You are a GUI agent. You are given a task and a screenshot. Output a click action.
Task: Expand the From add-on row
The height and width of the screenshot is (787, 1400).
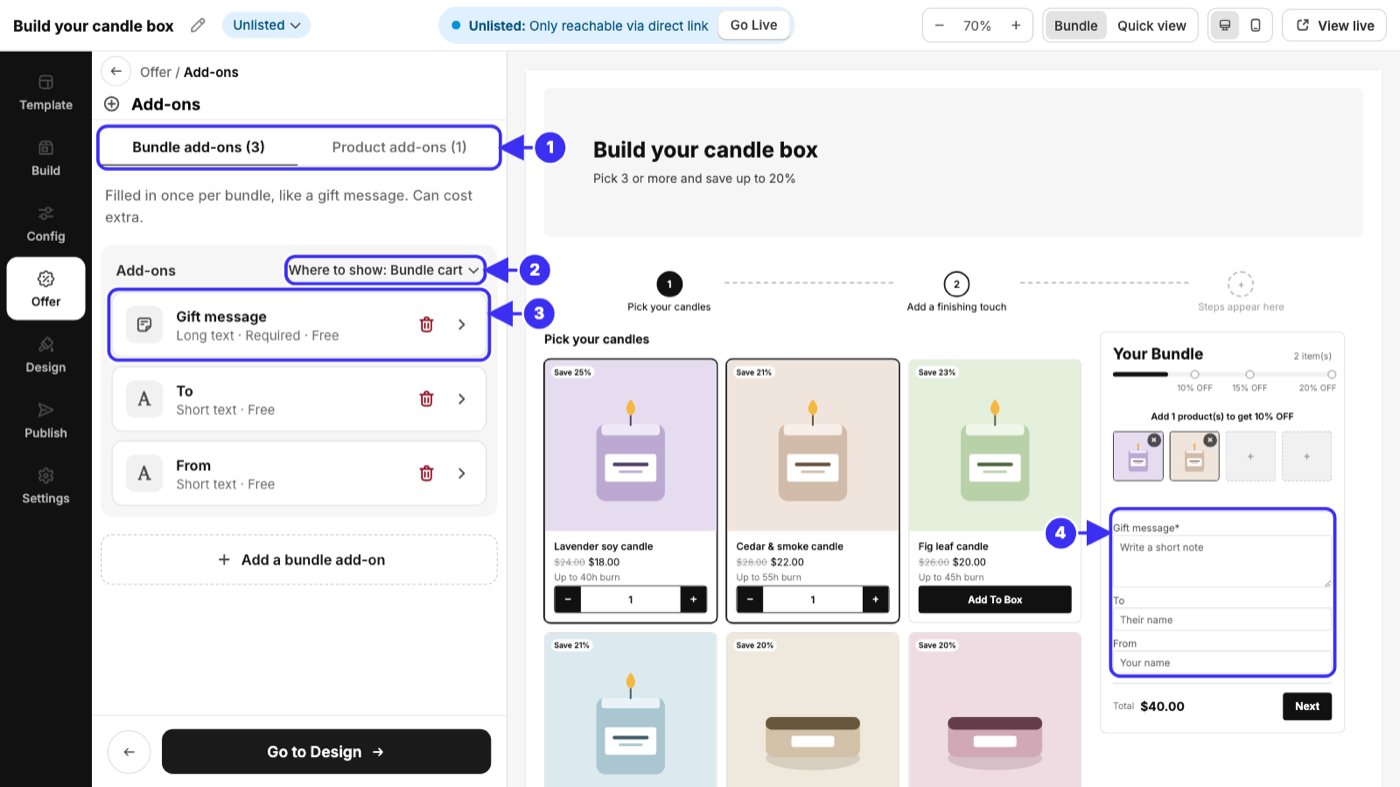[x=461, y=473]
